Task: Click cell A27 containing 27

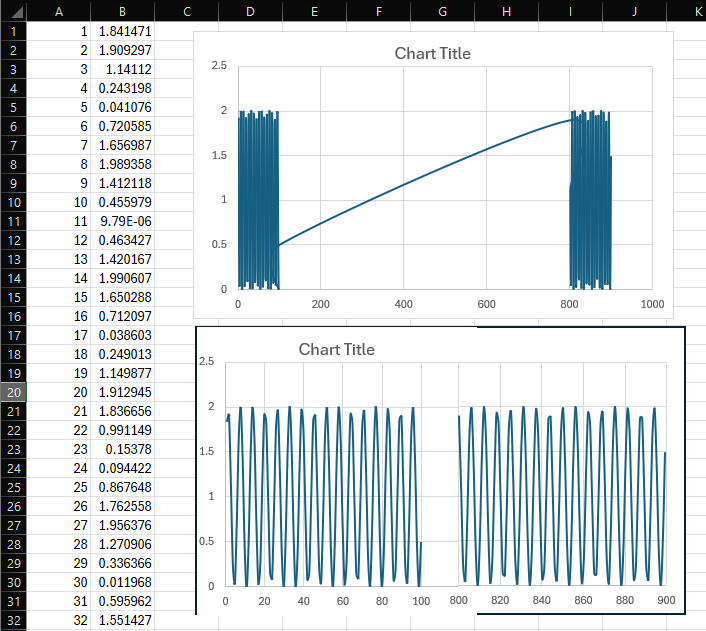Action: [59, 525]
